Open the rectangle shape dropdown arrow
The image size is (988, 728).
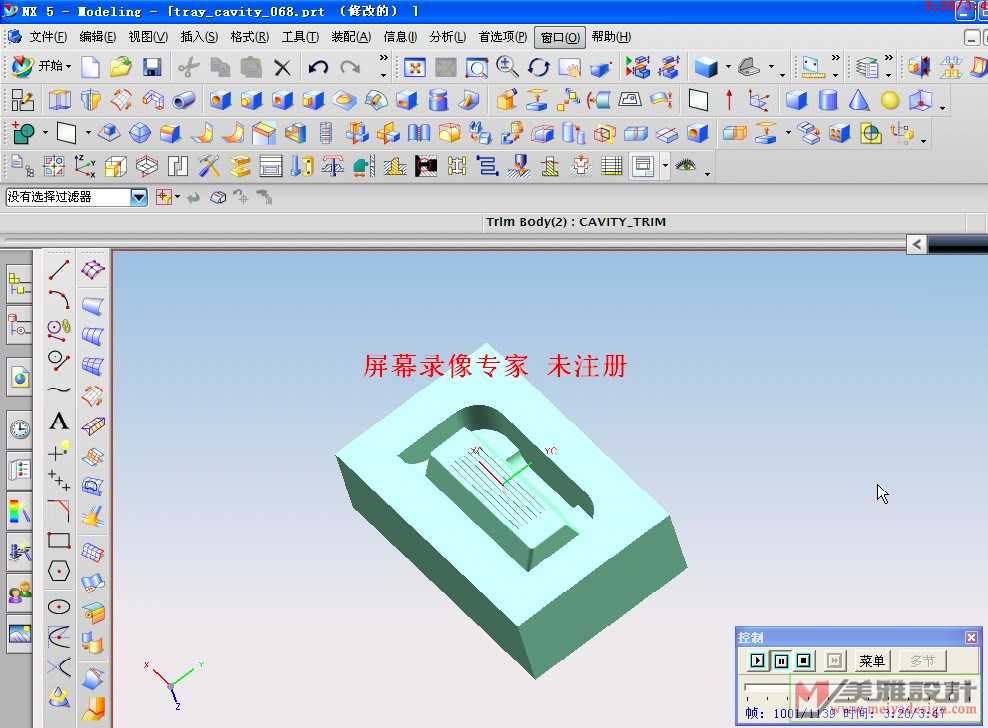(88, 133)
